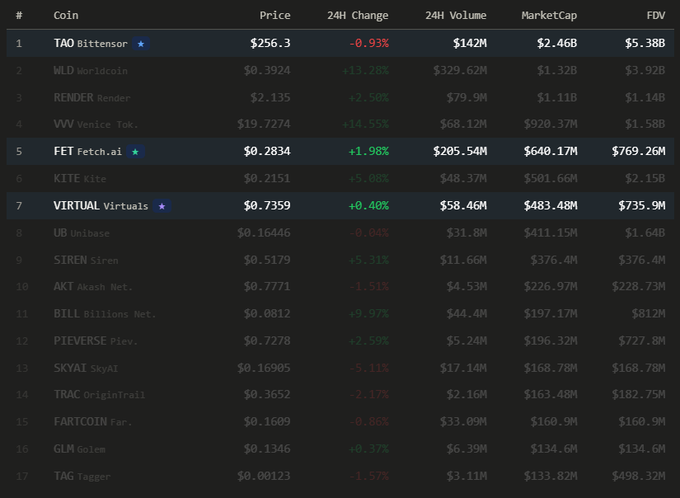Screen dimensions: 680x498
Task: Open the AKT Akash Net. coin row
Action: coord(340,287)
